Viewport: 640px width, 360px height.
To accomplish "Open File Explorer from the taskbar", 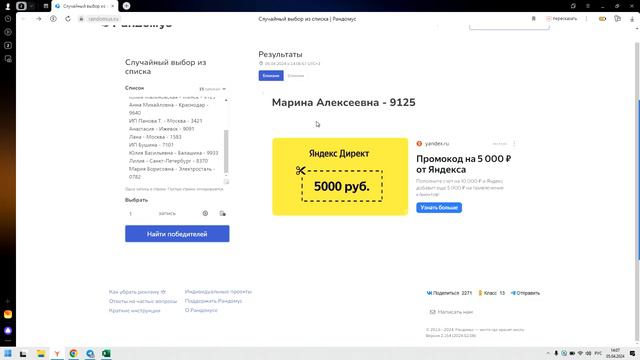I will tap(40, 353).
